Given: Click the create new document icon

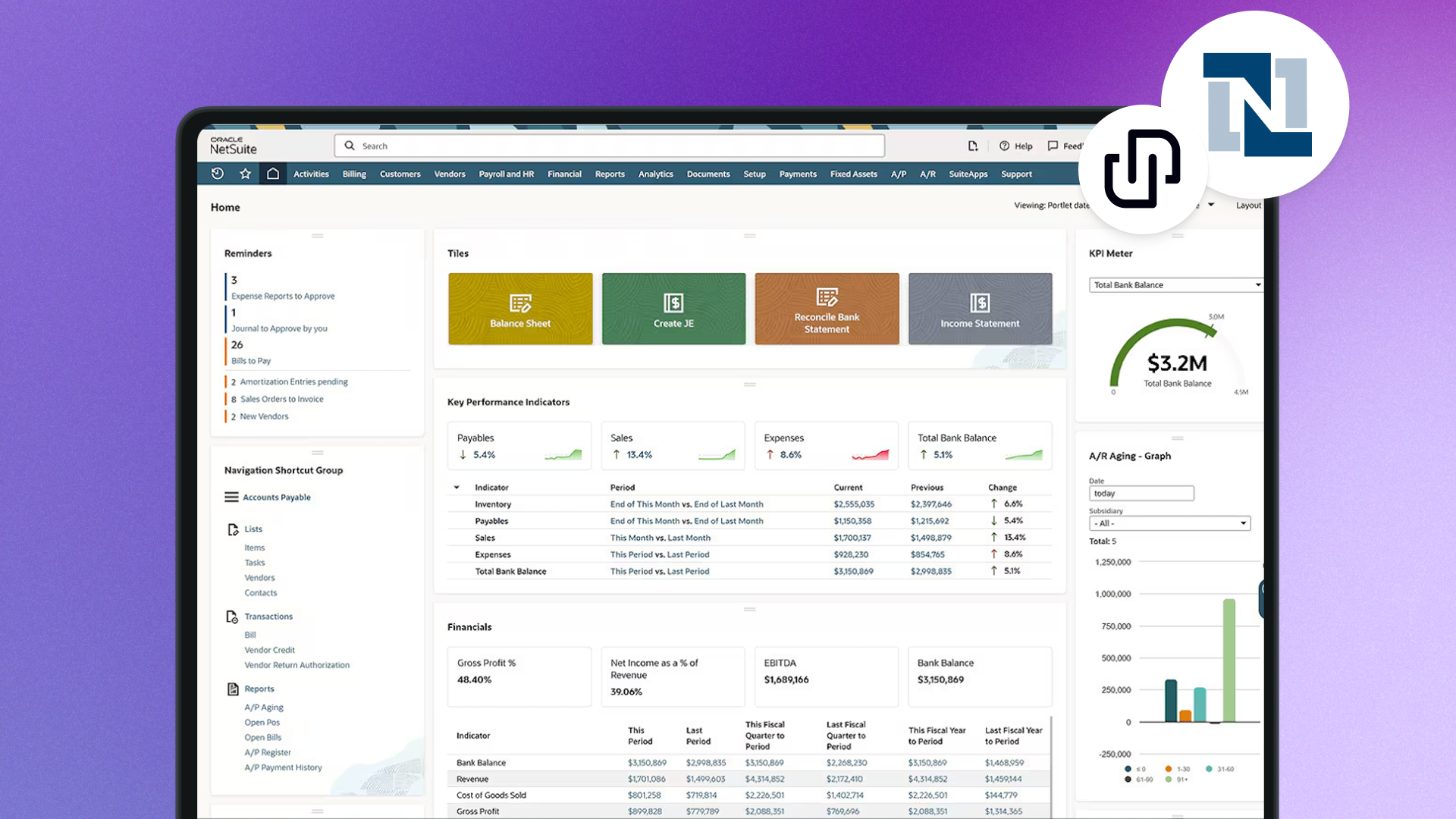Looking at the screenshot, I should tap(973, 146).
